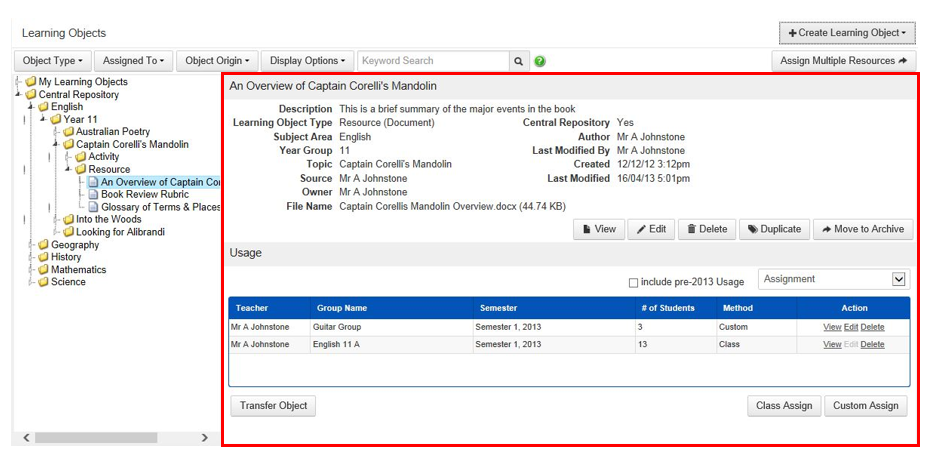Click into the Keyword Search field
Image resolution: width=932 pixels, height=457 pixels.
pos(433,61)
